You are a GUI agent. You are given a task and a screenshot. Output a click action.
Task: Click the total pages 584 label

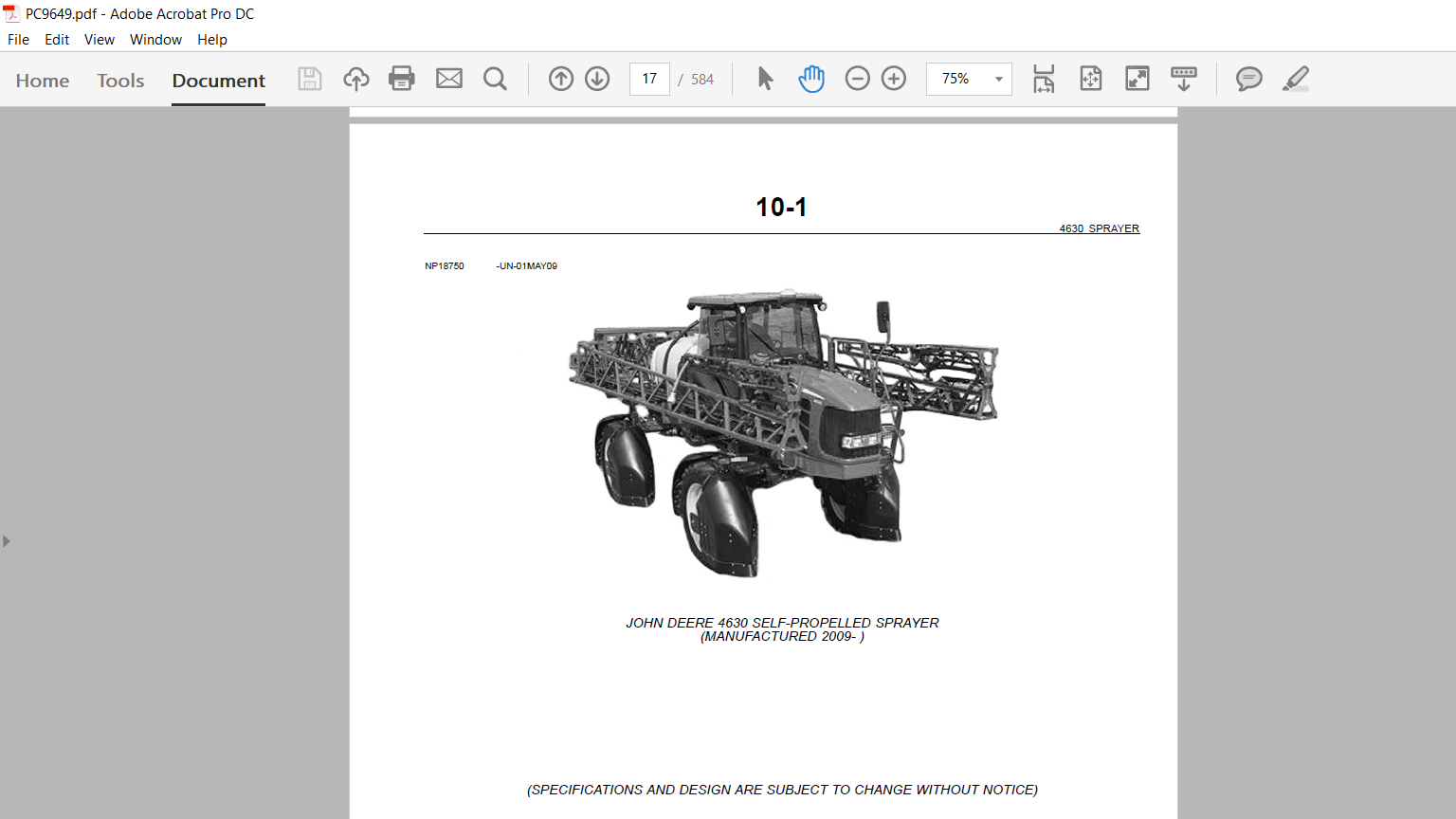(x=702, y=80)
